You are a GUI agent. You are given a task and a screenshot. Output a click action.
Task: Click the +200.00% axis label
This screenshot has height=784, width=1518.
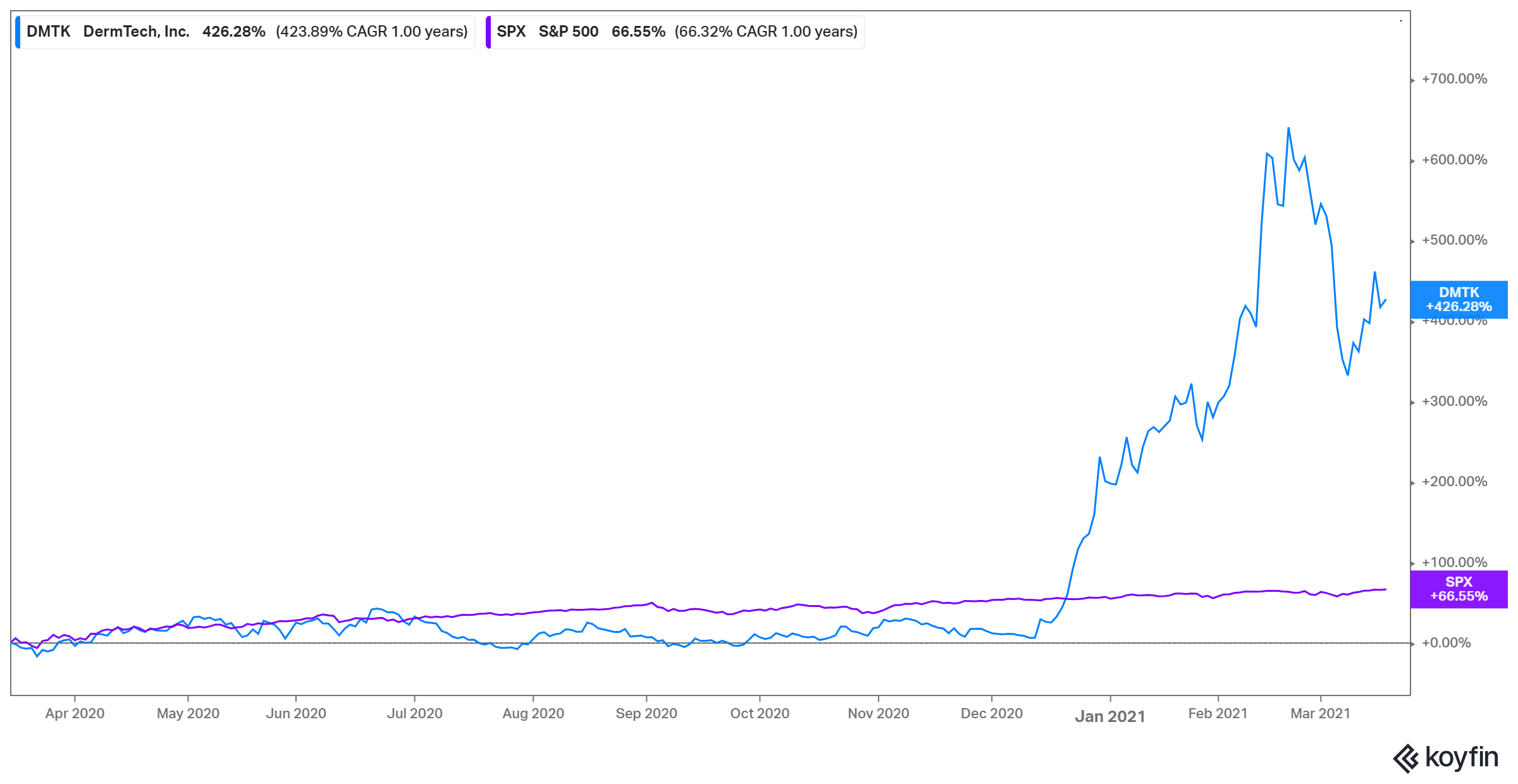pyautogui.click(x=1454, y=482)
